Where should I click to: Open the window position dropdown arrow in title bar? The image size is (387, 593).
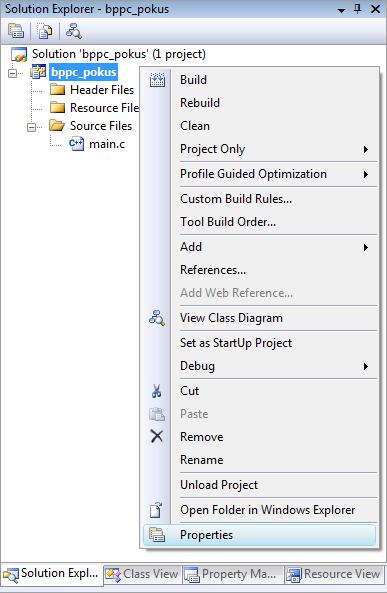coord(341,10)
